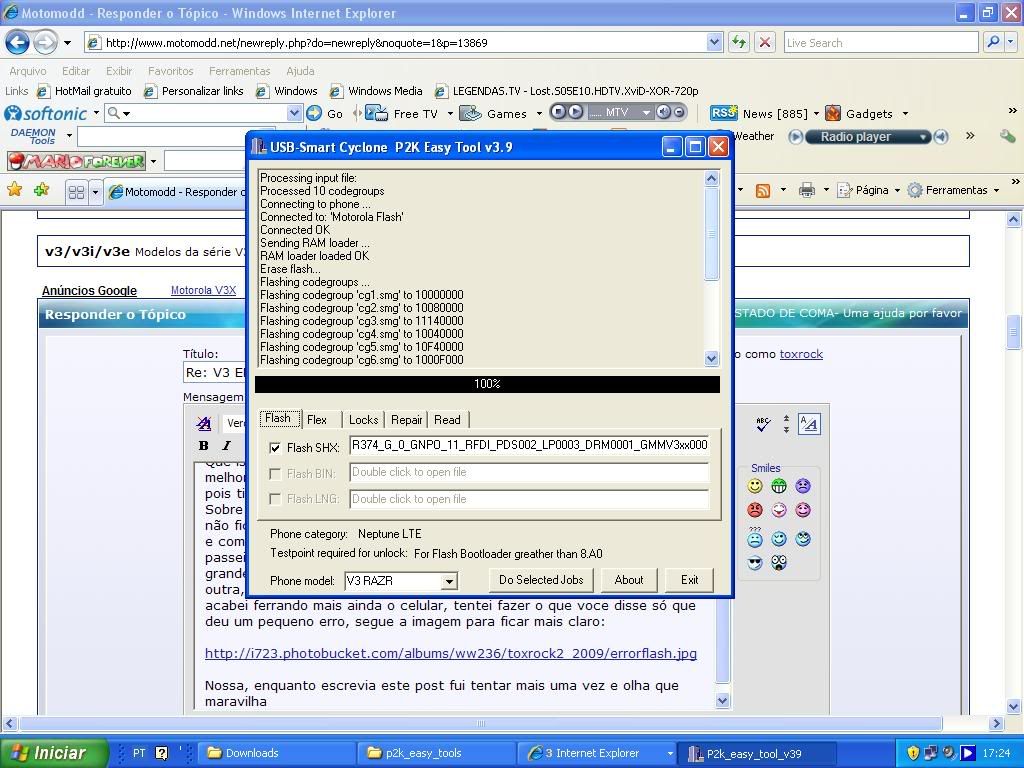Click the browser Forward arrow button

pos(44,43)
